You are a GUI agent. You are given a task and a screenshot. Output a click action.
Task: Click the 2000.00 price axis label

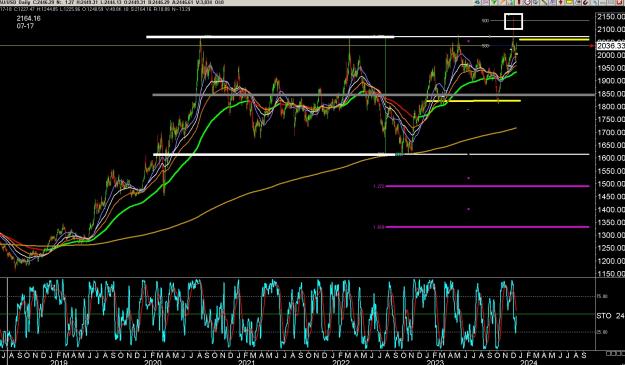pos(611,55)
